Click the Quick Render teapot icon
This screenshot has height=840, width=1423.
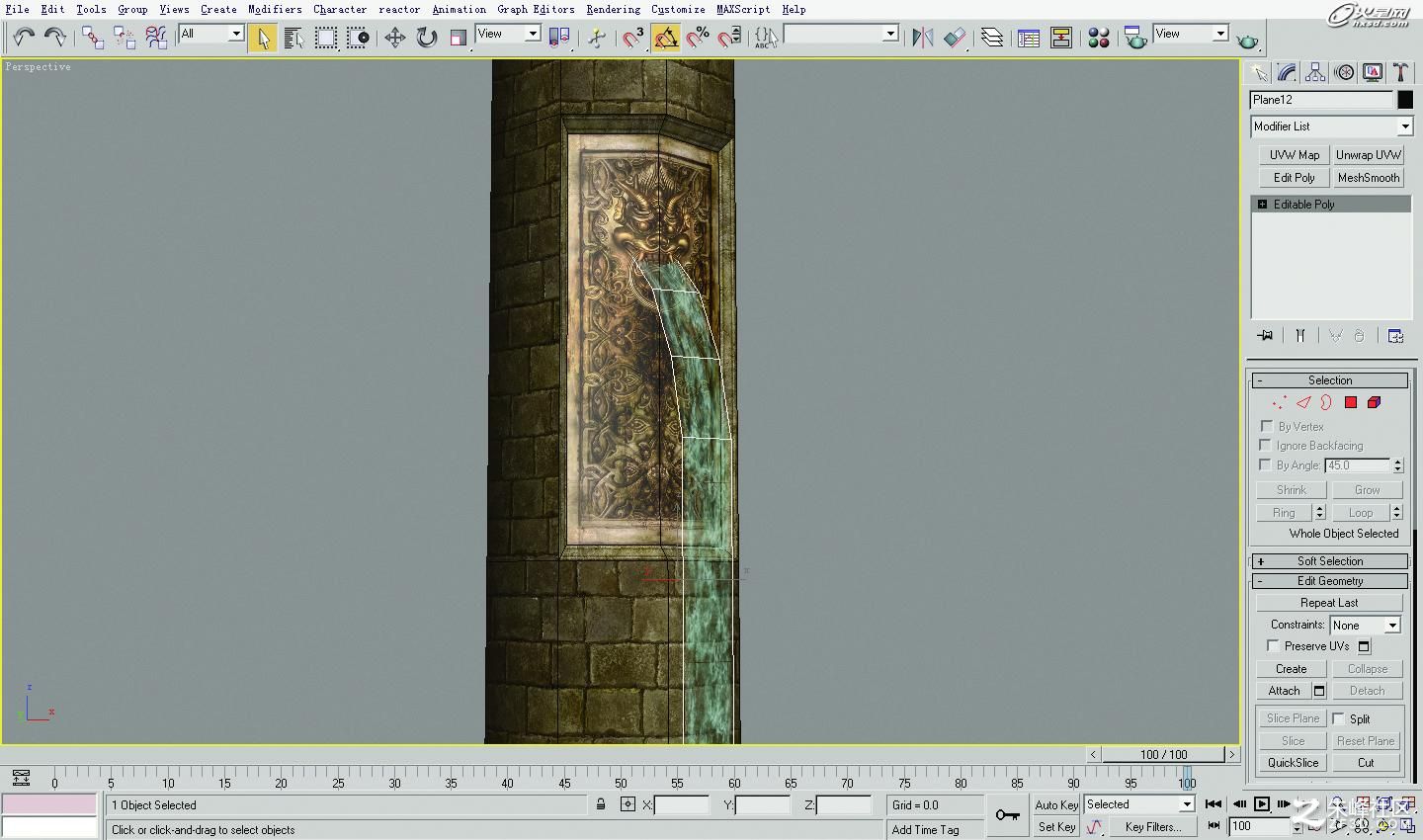(x=1248, y=40)
